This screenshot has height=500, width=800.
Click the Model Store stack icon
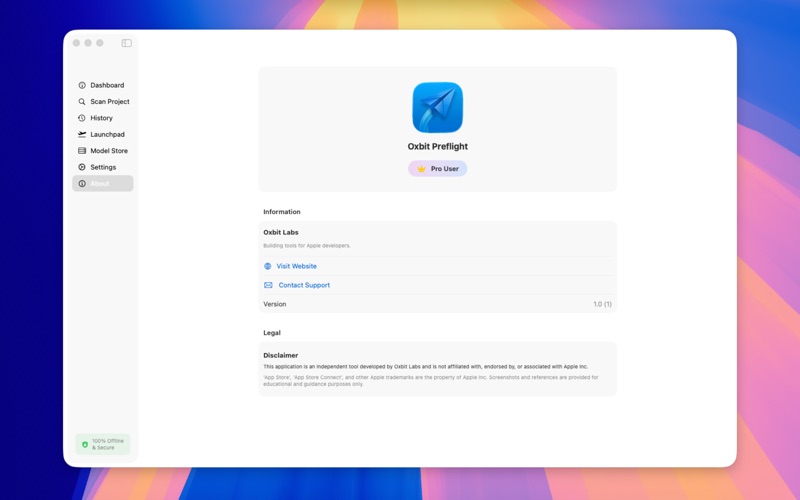tap(82, 151)
